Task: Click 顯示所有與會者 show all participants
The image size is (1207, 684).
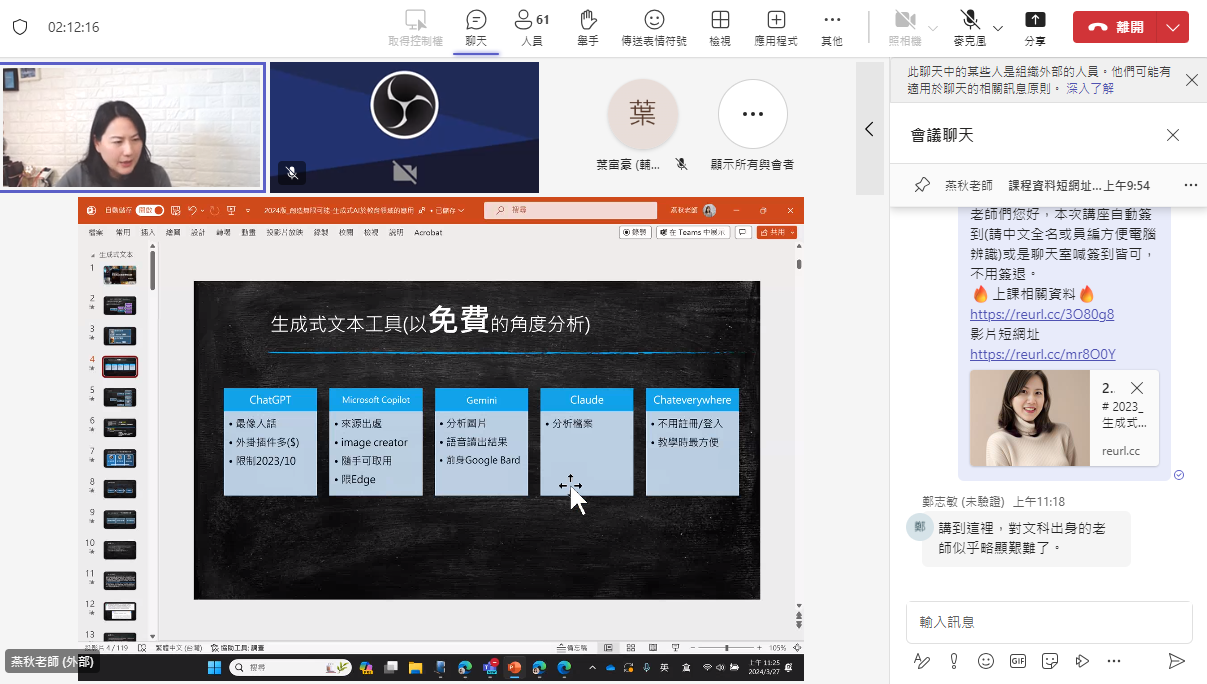Action: point(752,126)
